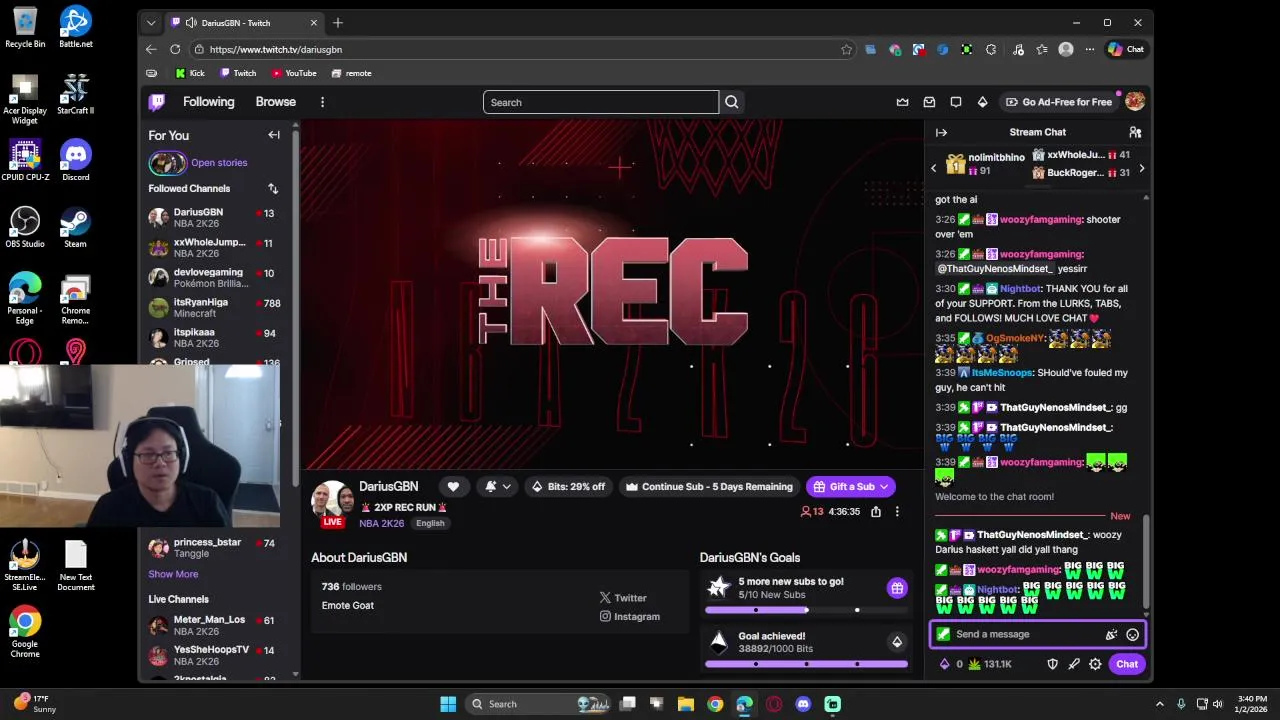1280x720 pixels.
Task: Open Get Bits diamond icon in header
Action: point(983,102)
